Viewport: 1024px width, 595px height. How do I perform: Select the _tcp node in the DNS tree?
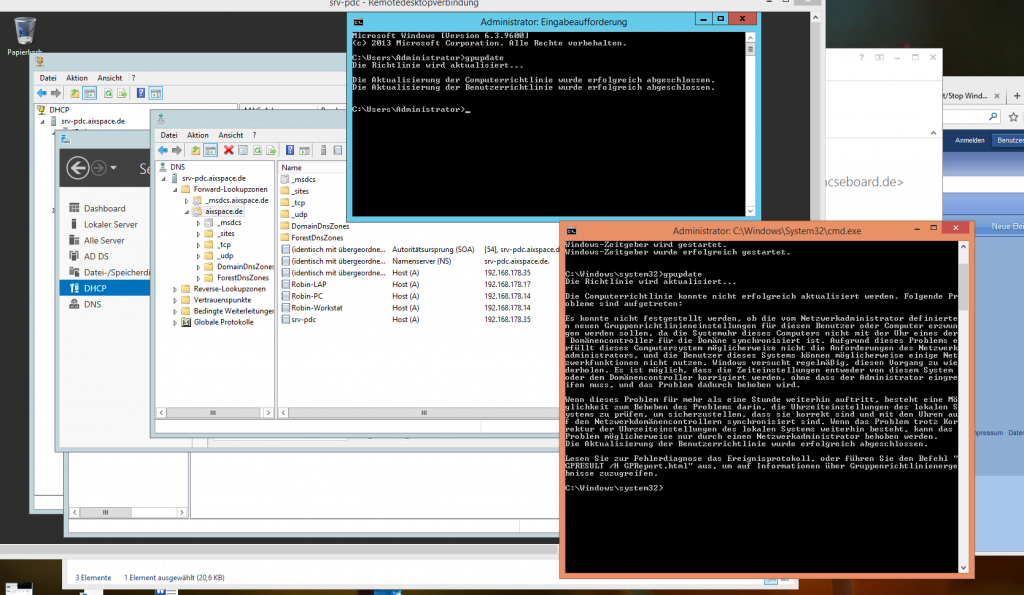tap(224, 244)
